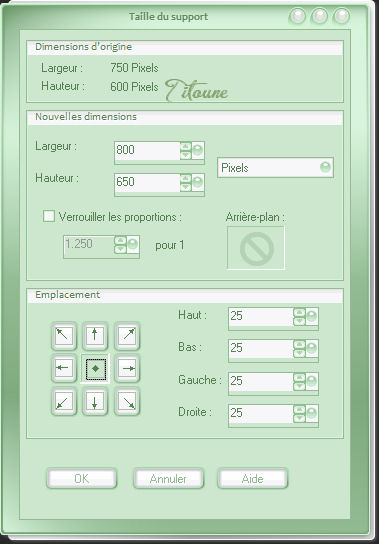Open help with Aide button
Image resolution: width=379 pixels, height=544 pixels.
coord(253,479)
